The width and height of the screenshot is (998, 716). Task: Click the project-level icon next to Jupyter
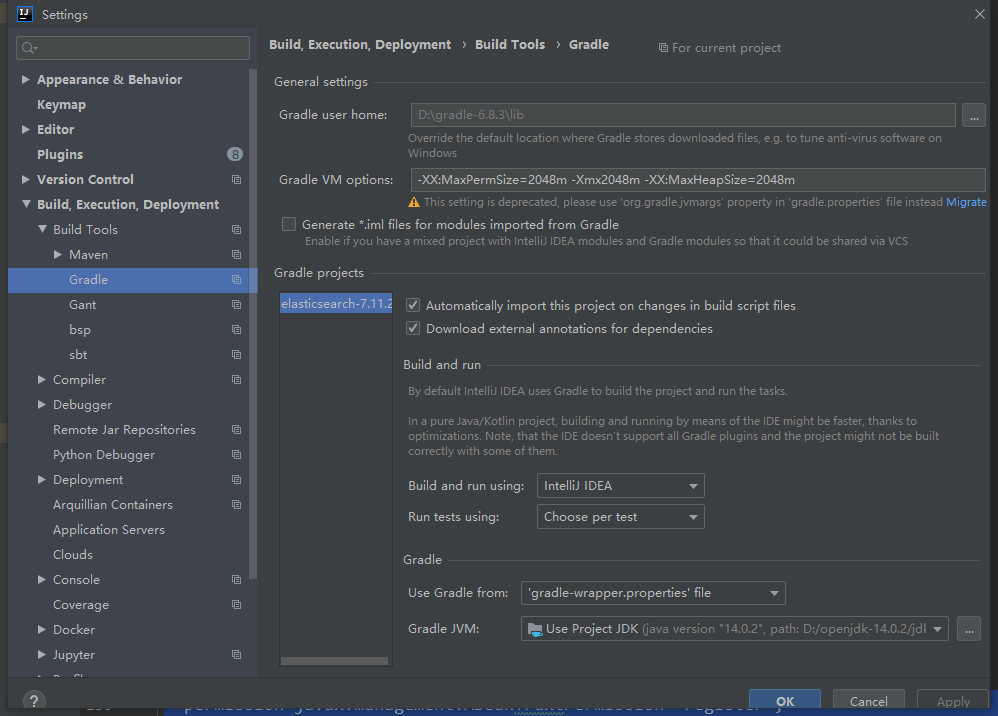(236, 654)
